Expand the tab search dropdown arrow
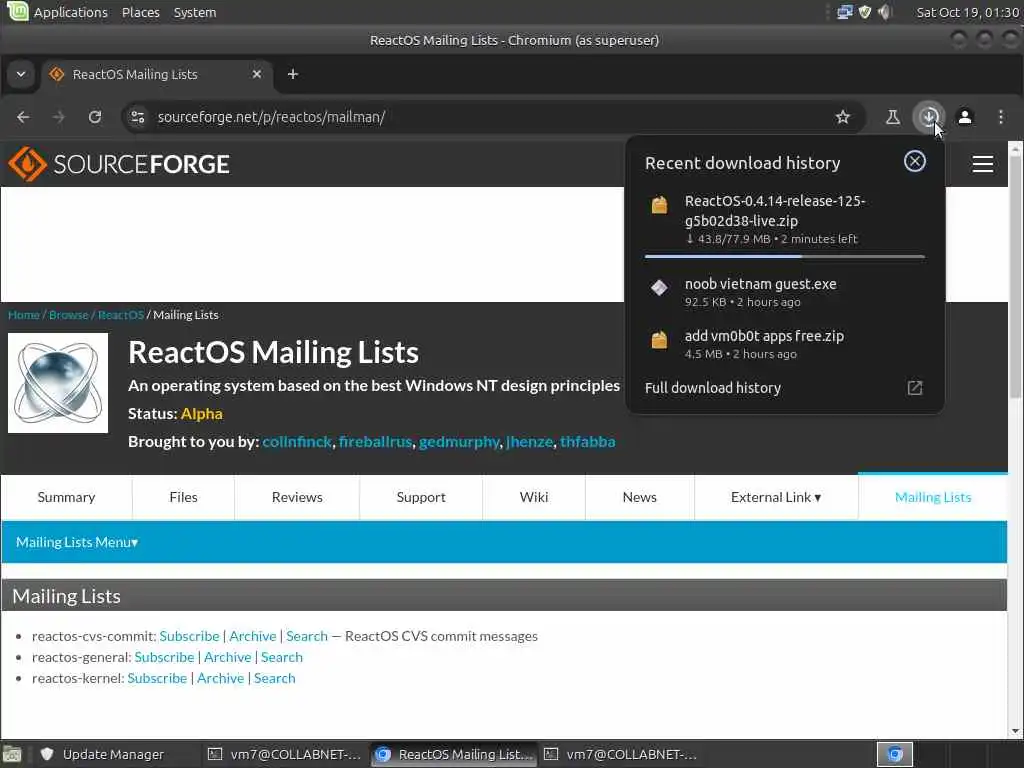 pos(21,74)
